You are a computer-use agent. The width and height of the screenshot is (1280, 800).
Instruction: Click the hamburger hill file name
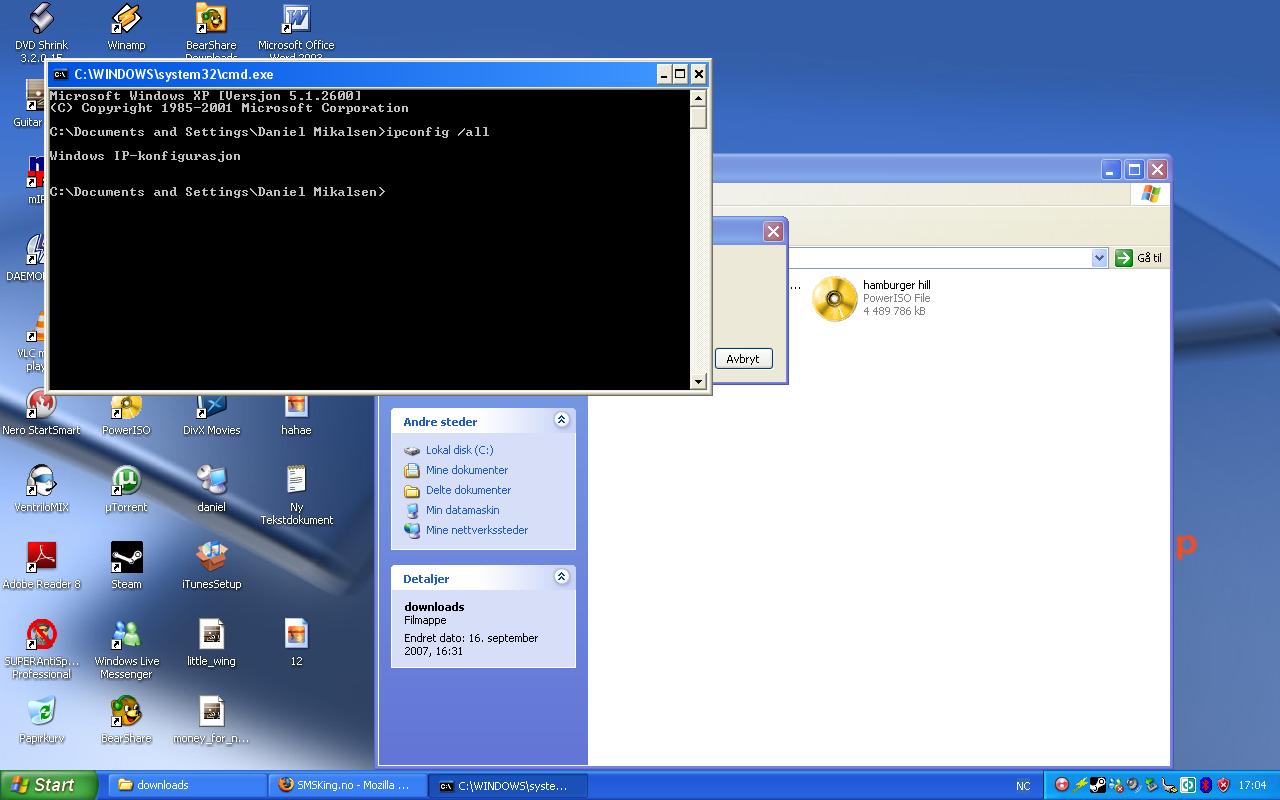coord(896,285)
